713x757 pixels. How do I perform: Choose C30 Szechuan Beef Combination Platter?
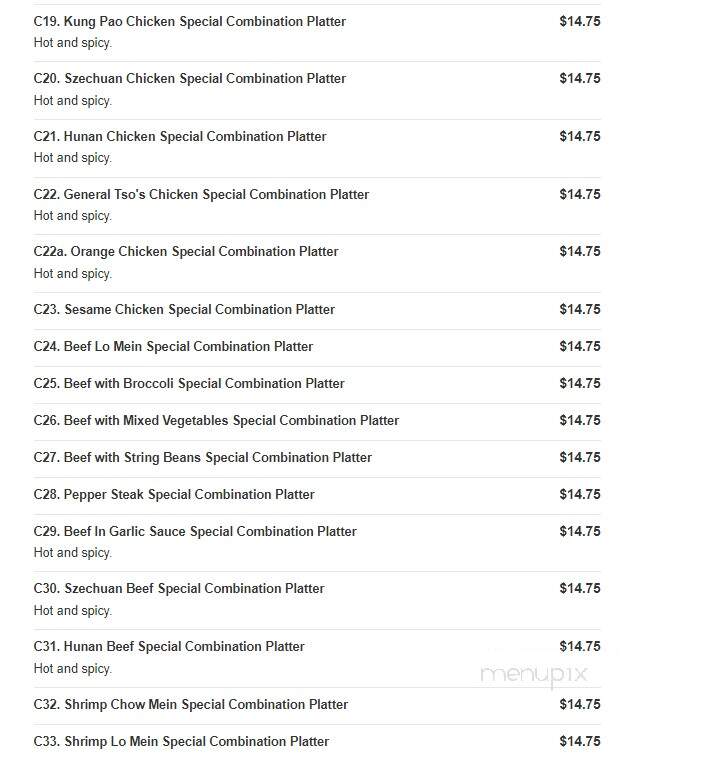(x=179, y=589)
